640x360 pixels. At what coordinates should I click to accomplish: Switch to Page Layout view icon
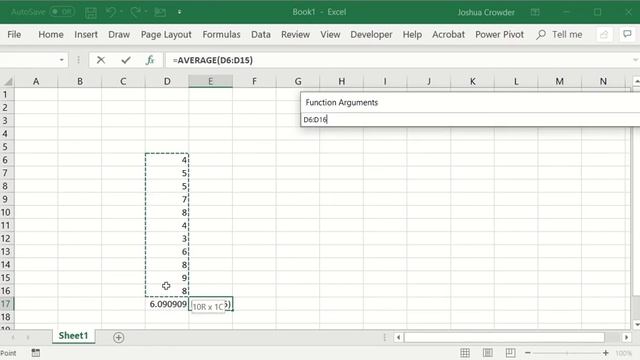pyautogui.click(x=488, y=353)
